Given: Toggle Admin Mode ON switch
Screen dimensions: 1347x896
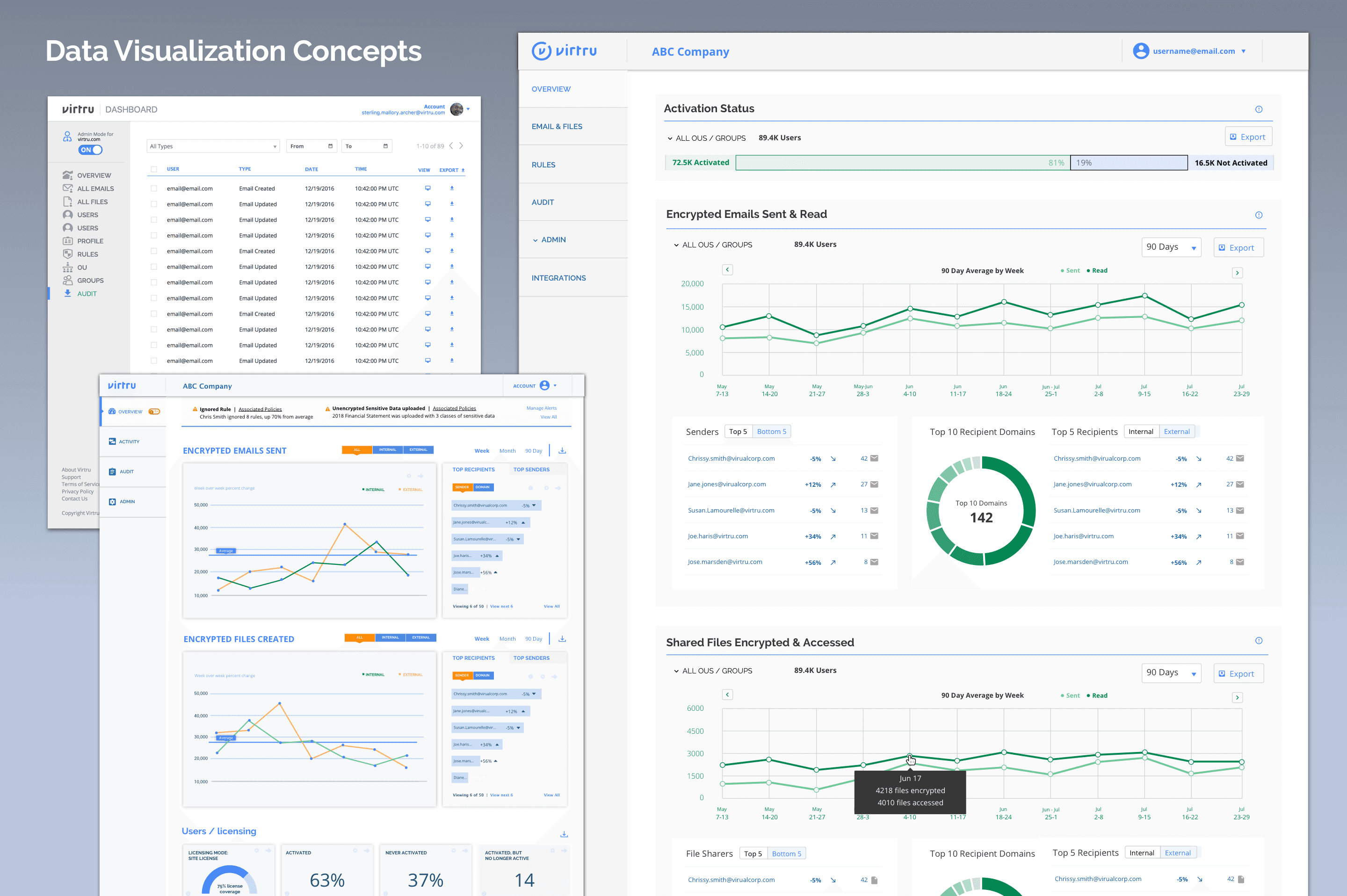Looking at the screenshot, I should coord(90,150).
